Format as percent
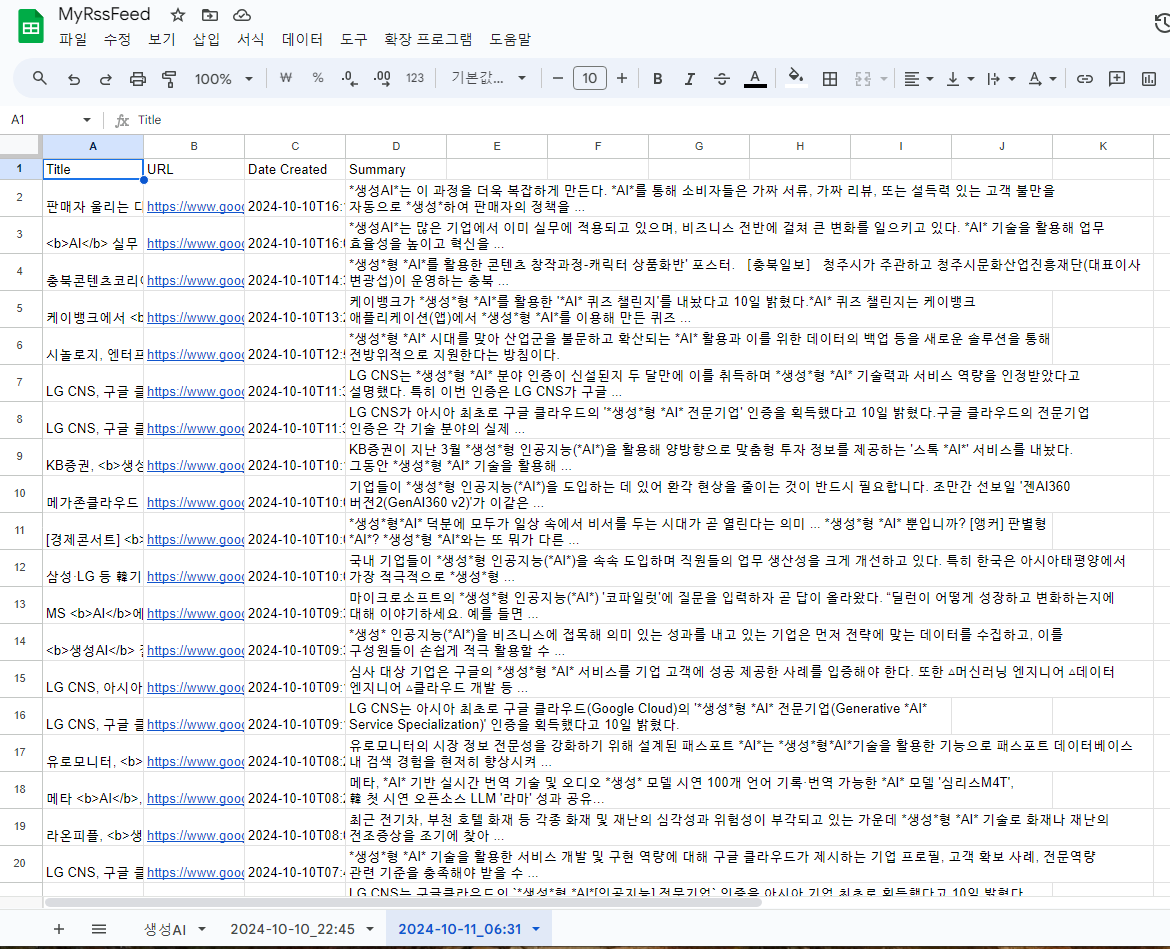The width and height of the screenshot is (1170, 949). tap(318, 78)
